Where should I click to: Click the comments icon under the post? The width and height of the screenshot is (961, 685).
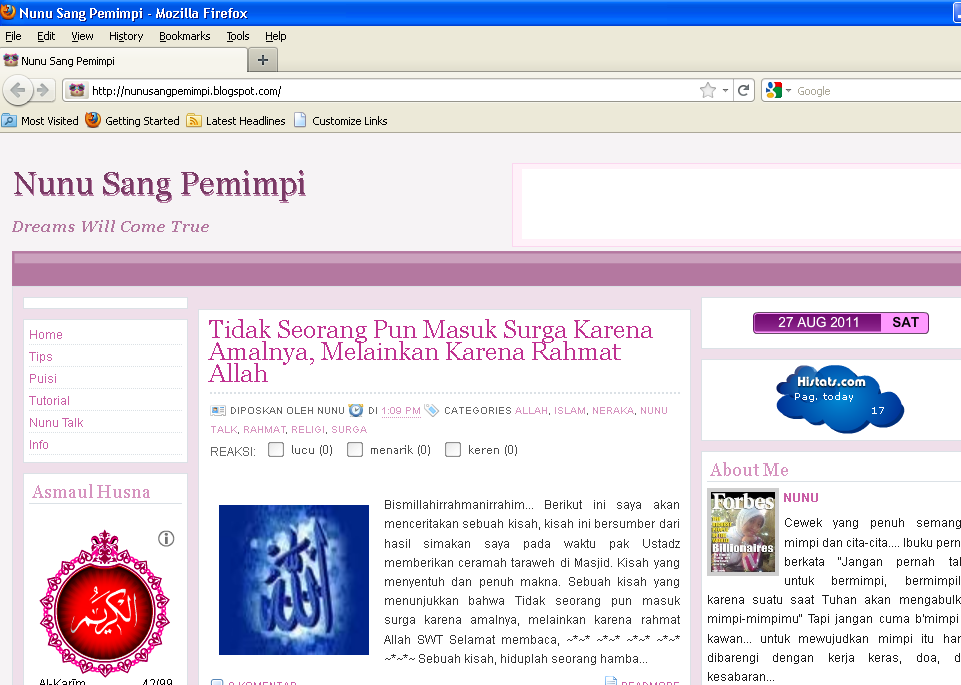tap(217, 682)
